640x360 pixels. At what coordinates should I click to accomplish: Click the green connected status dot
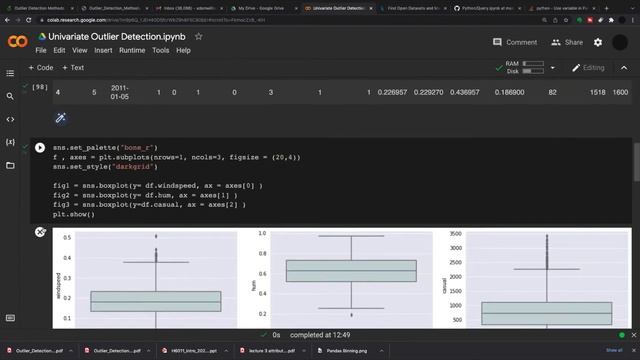coord(622,335)
